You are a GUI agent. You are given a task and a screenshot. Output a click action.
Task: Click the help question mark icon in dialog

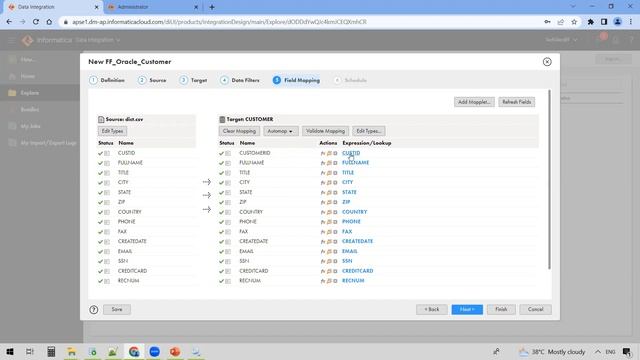(93, 309)
